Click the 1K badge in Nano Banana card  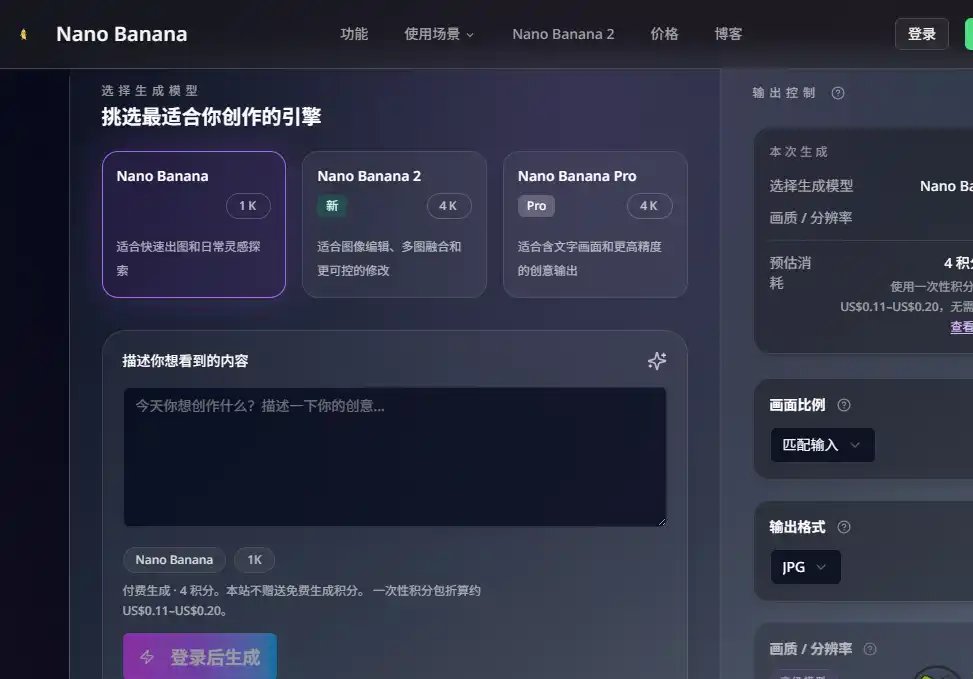click(x=248, y=205)
